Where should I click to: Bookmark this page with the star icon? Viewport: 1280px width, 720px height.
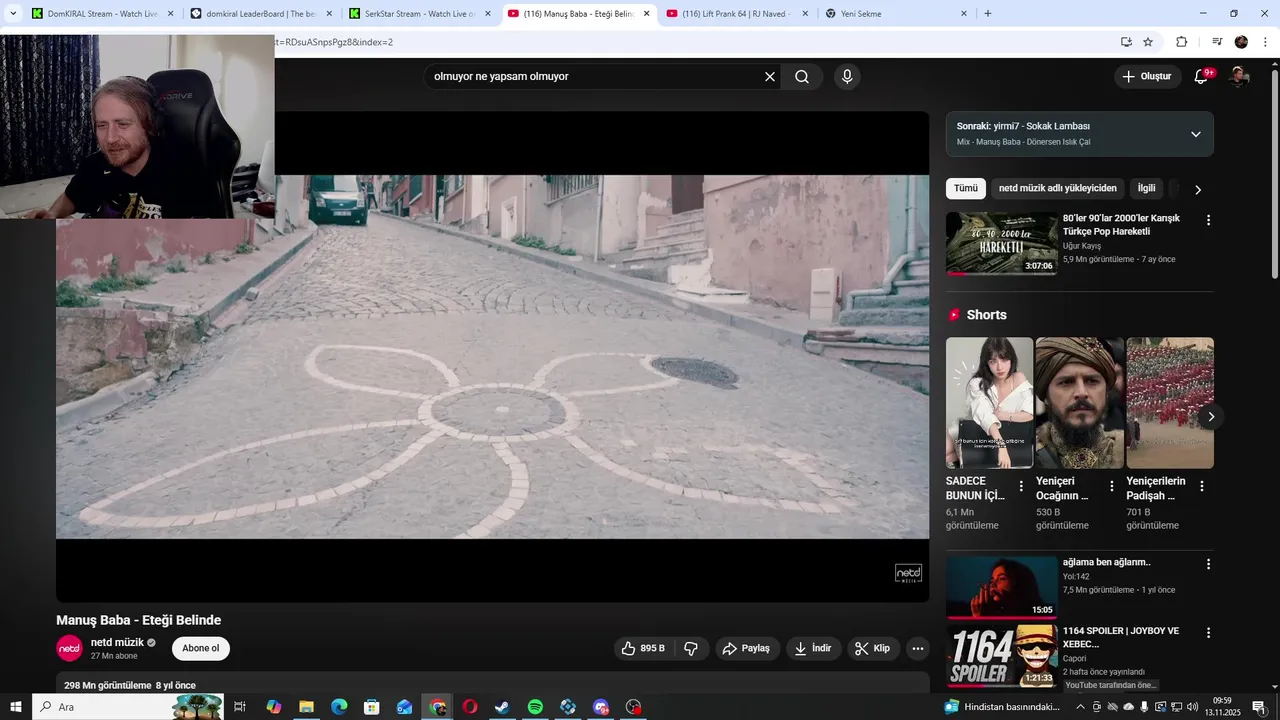1148,42
